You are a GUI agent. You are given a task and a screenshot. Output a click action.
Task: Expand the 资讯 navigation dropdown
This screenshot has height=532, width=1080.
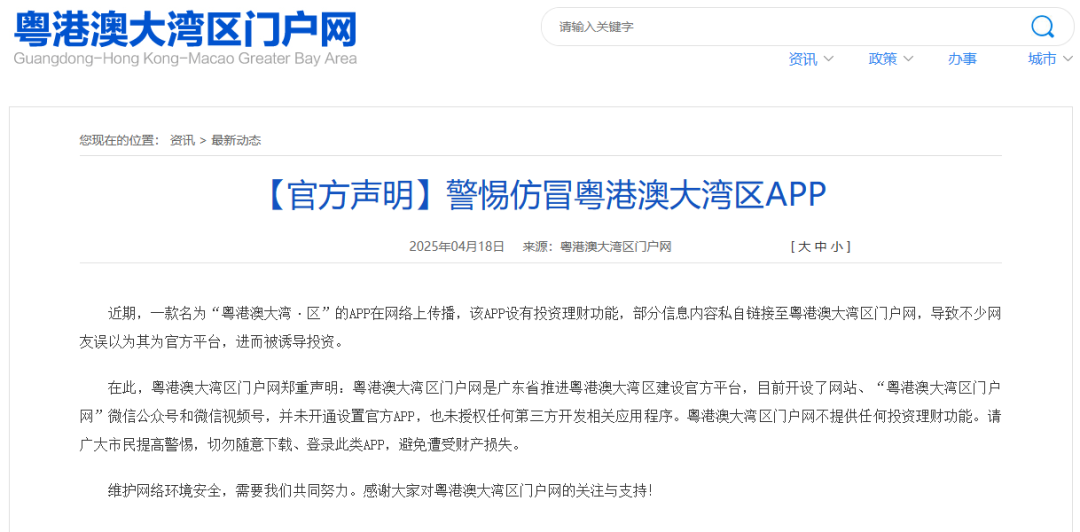tap(802, 59)
